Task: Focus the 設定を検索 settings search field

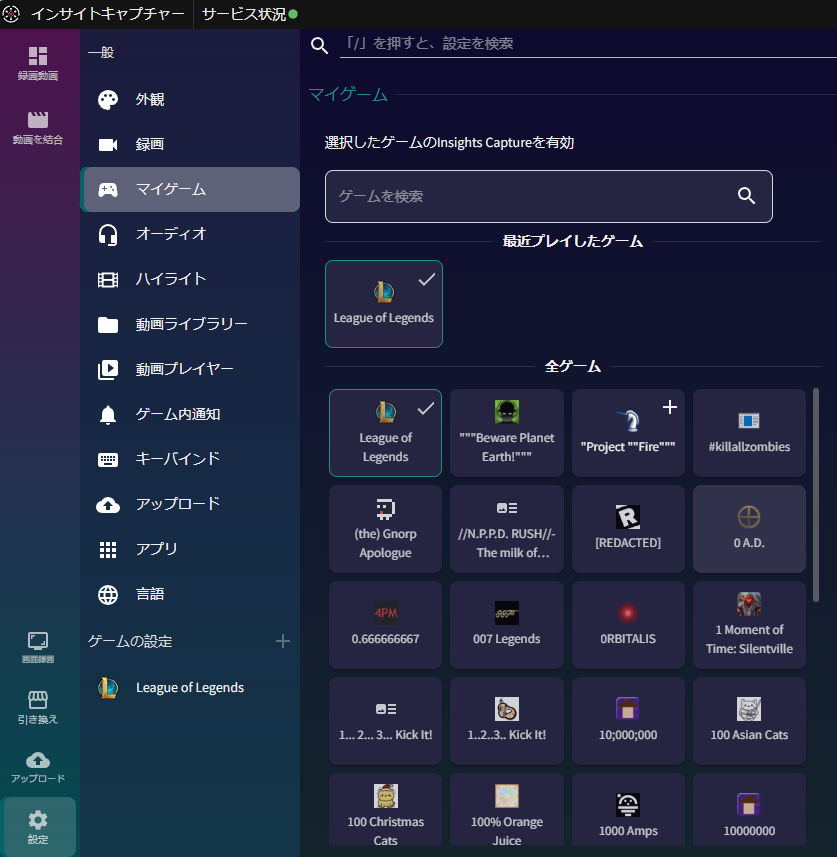Action: [588, 43]
